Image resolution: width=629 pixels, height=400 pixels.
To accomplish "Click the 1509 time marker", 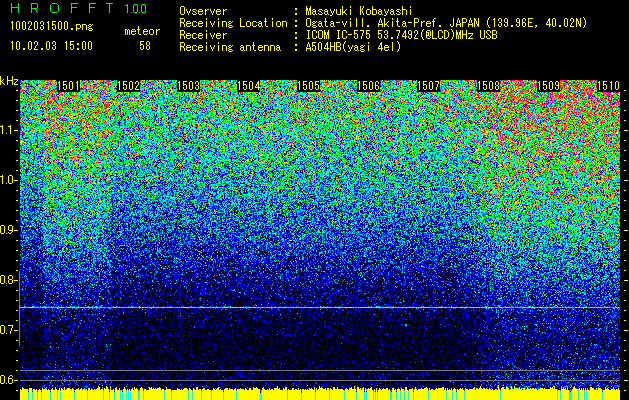I will point(548,86).
